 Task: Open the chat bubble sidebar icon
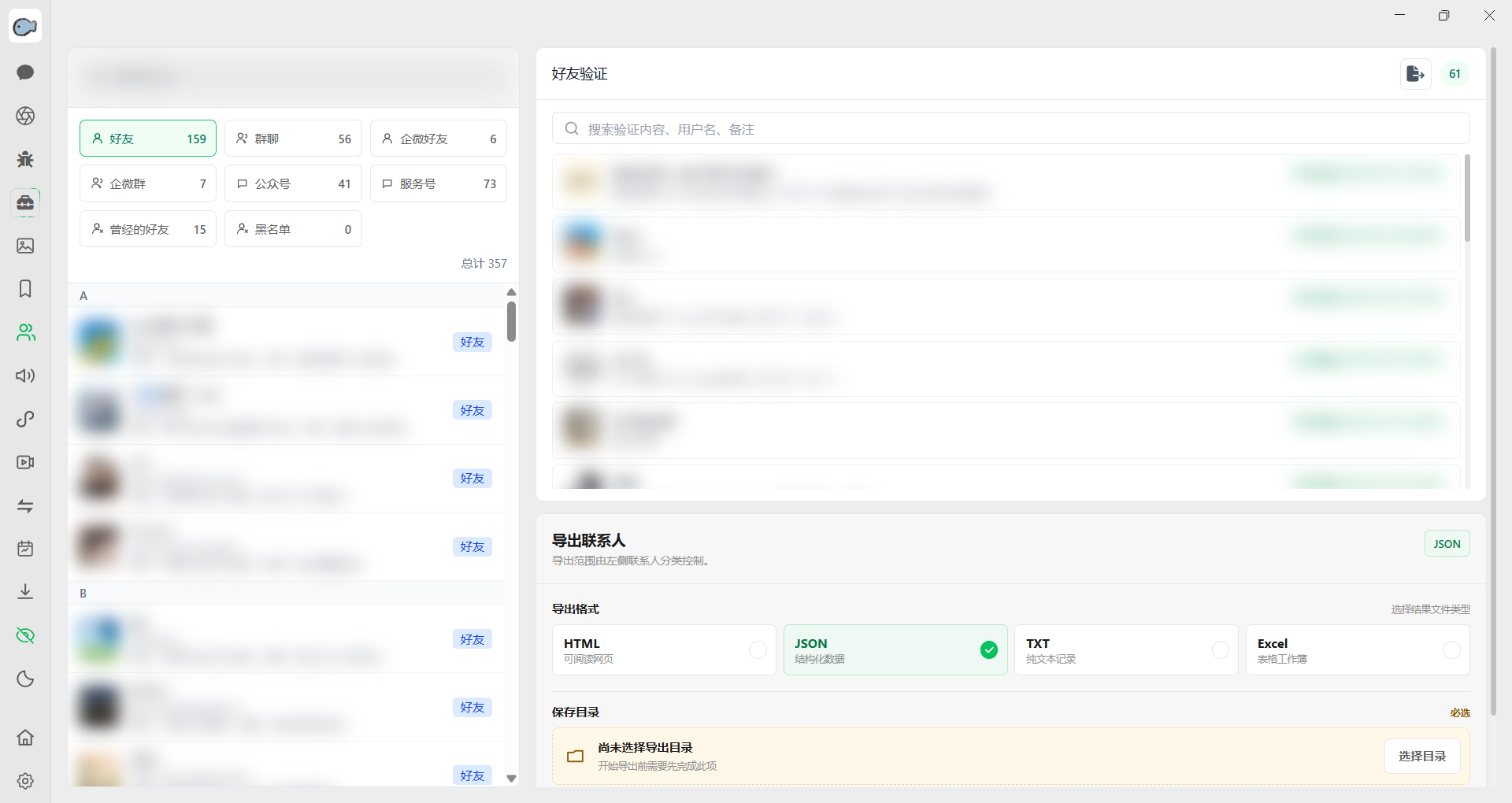(25, 72)
